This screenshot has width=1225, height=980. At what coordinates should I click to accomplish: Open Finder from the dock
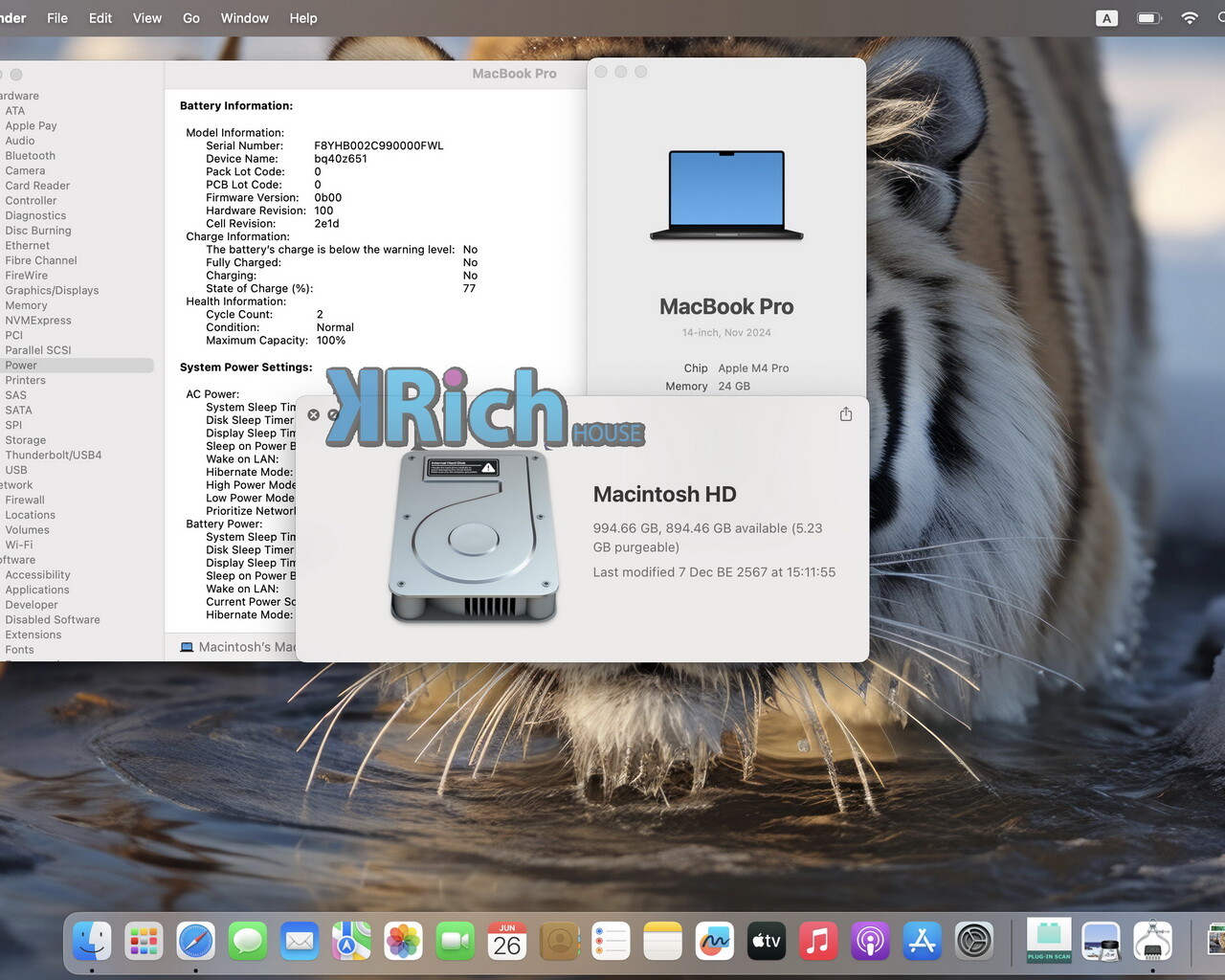click(x=92, y=942)
